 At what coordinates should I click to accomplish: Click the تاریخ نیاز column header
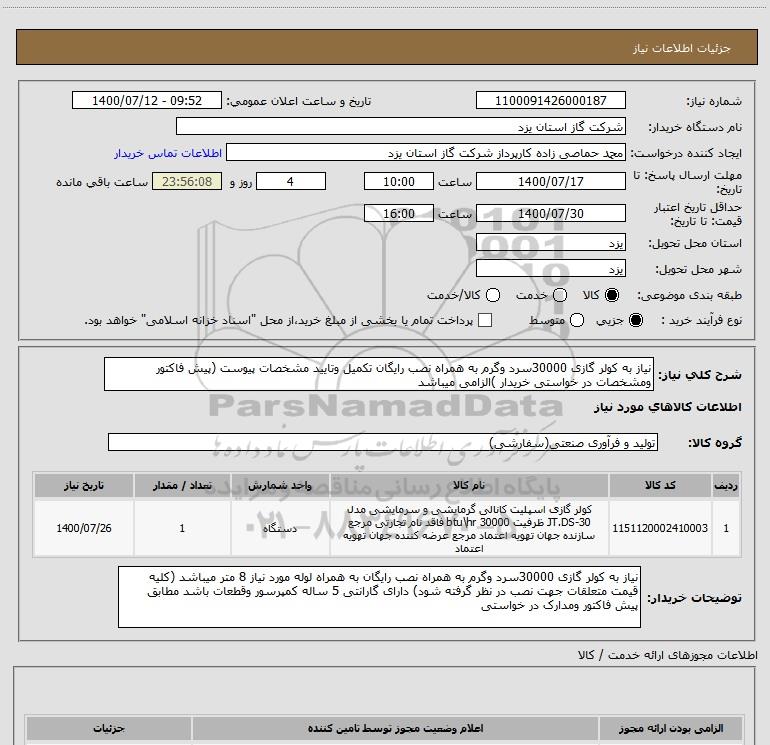coord(83,486)
